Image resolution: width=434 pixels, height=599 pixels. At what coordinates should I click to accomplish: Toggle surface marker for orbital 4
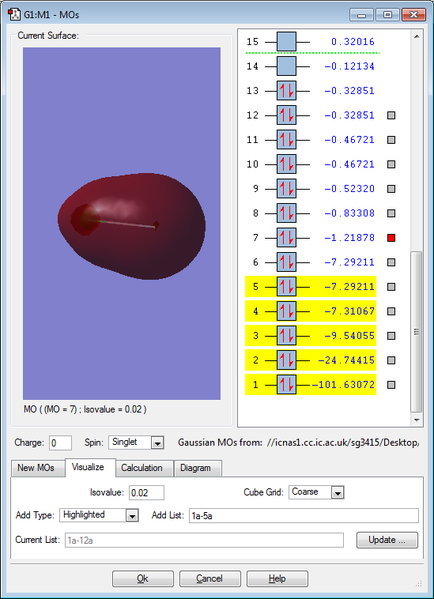[x=391, y=311]
